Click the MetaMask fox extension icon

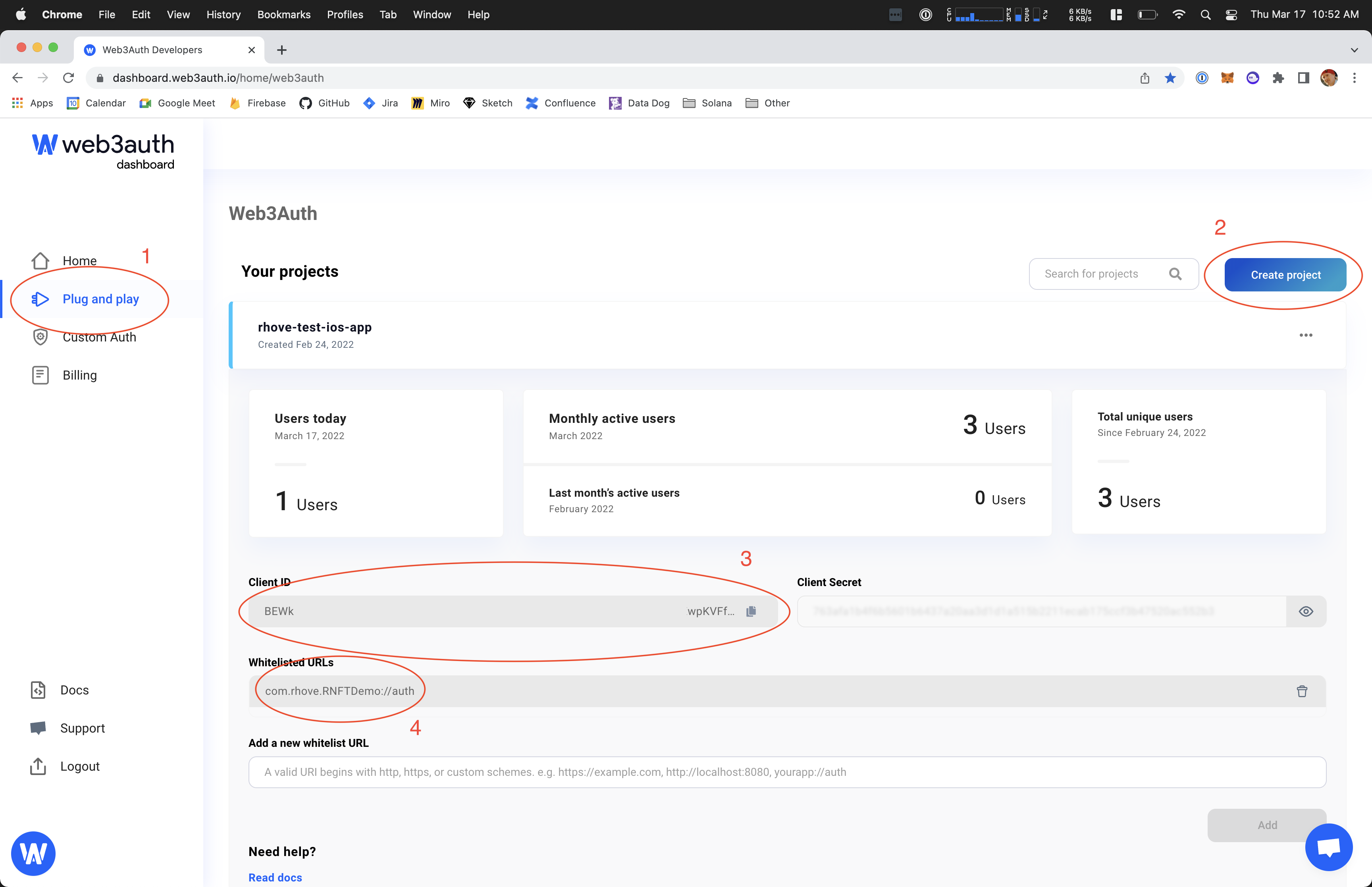[x=1227, y=78]
